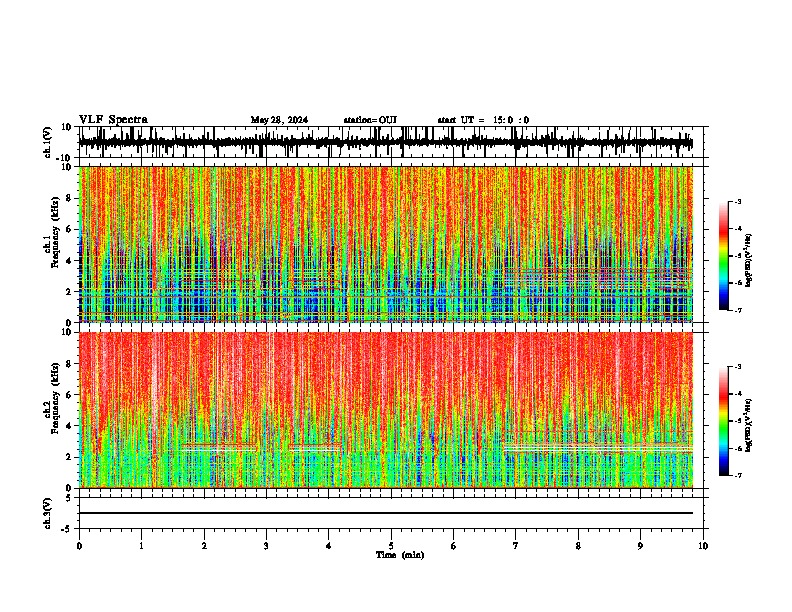Click the "-3" label on ch.1 color scale
Image resolution: width=792 pixels, height=612 pixels.
[738, 201]
